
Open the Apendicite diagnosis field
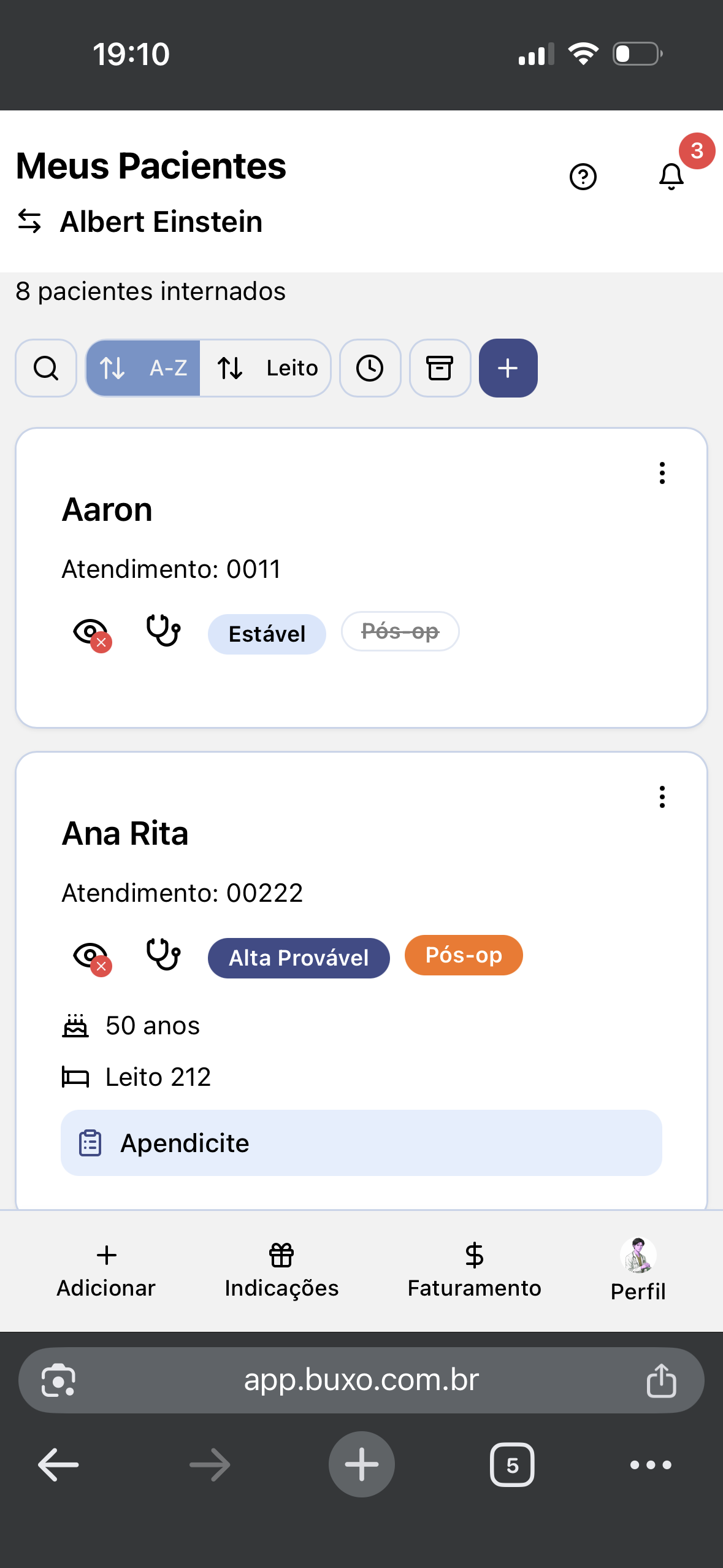pyautogui.click(x=361, y=1143)
